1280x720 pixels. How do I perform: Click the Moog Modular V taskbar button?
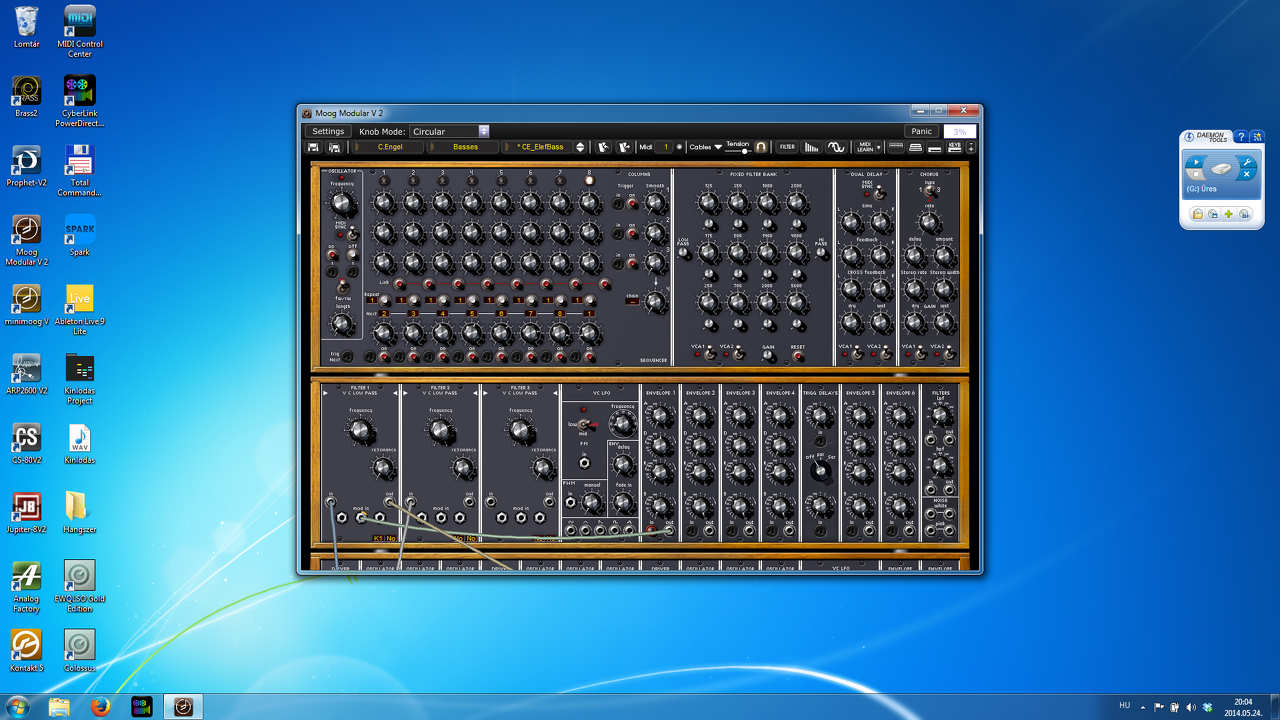coord(183,707)
